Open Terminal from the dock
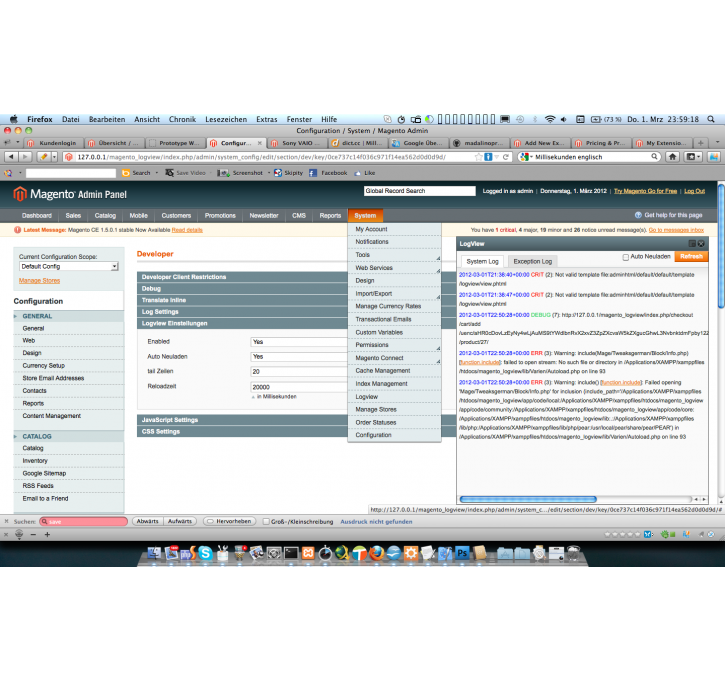The width and height of the screenshot is (725, 680). tap(291, 553)
